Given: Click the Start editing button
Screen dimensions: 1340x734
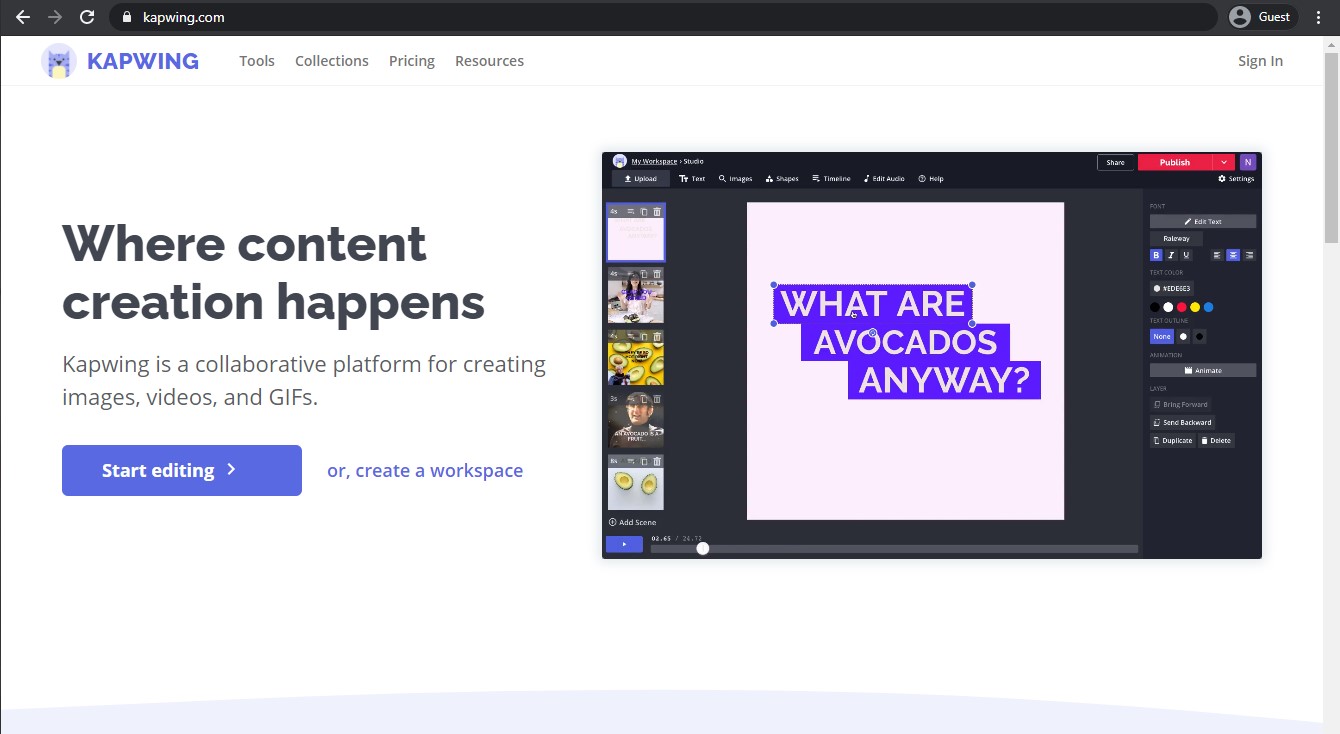Looking at the screenshot, I should point(182,470).
